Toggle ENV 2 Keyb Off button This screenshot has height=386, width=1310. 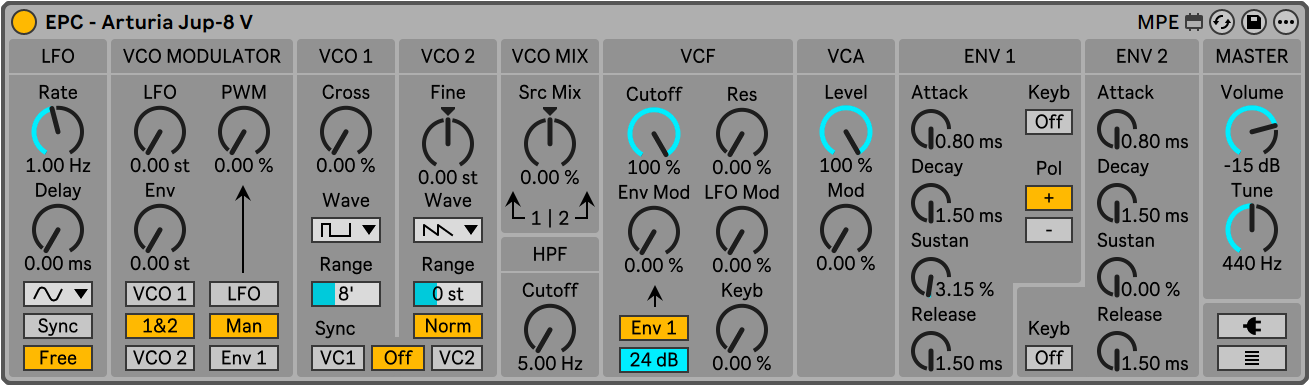tap(1048, 358)
